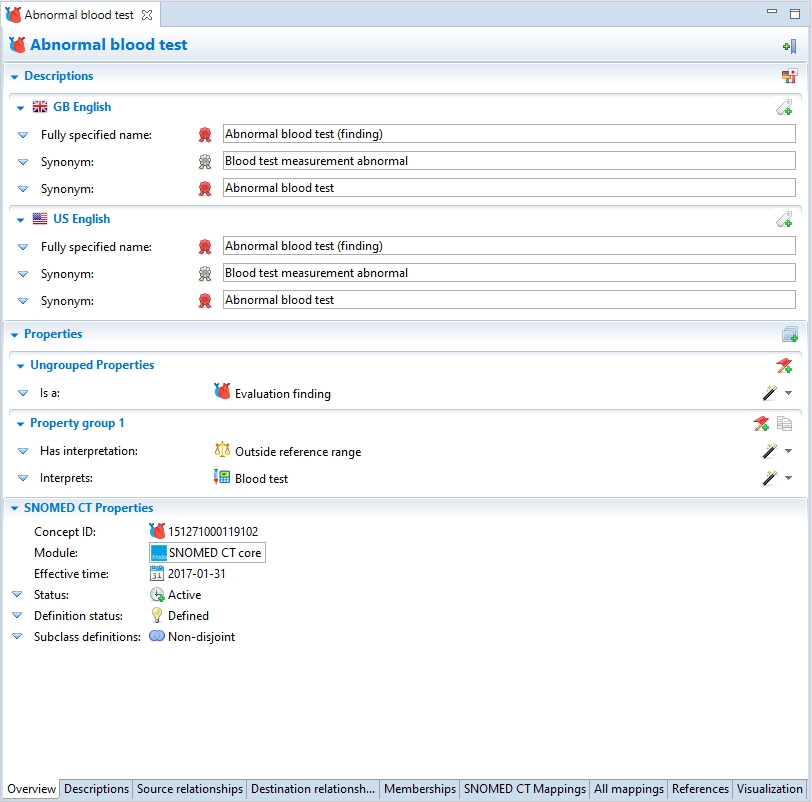Click the top-right icon in concept title bar

pyautogui.click(x=789, y=46)
